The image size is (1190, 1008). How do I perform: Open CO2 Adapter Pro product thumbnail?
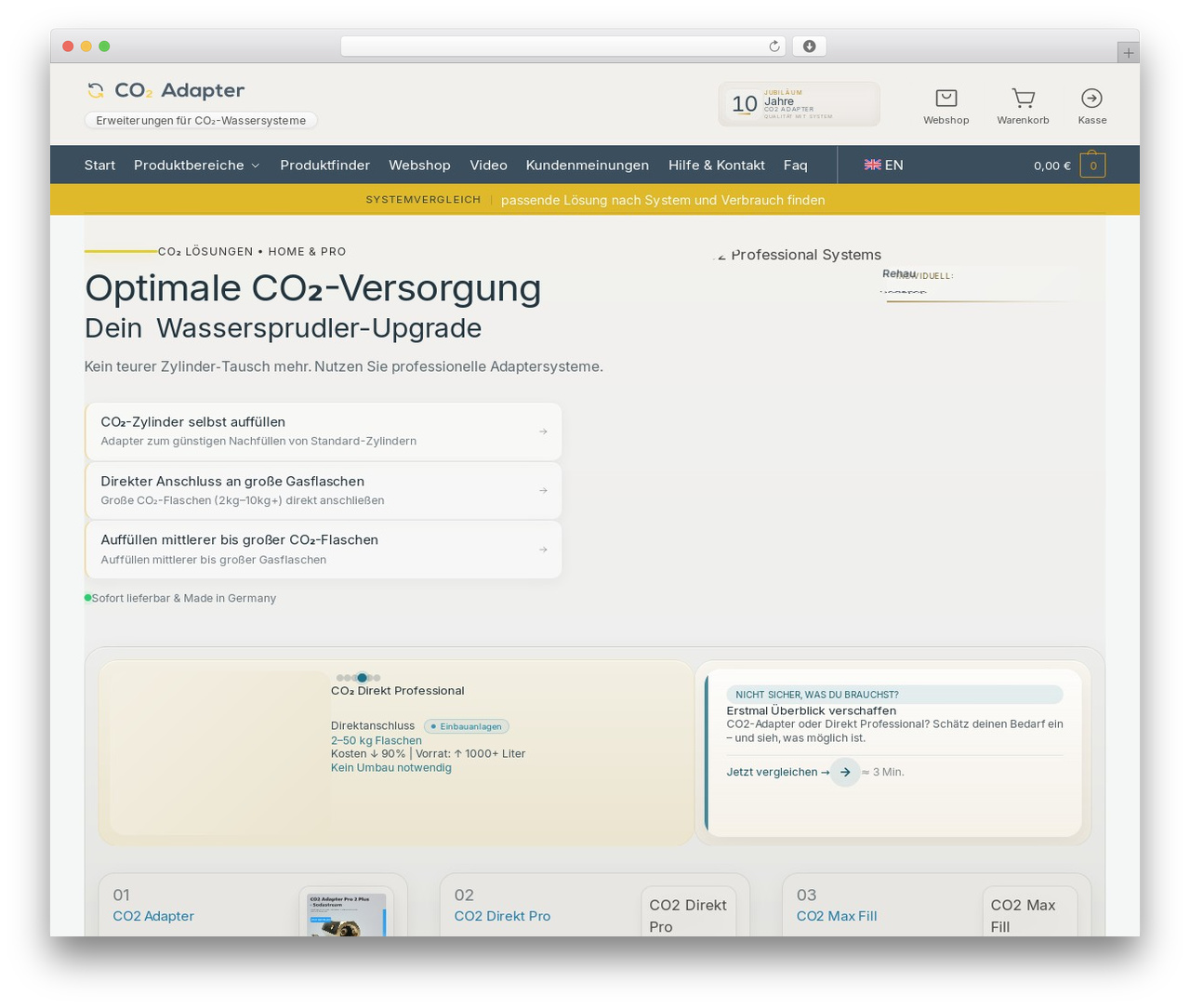[346, 915]
